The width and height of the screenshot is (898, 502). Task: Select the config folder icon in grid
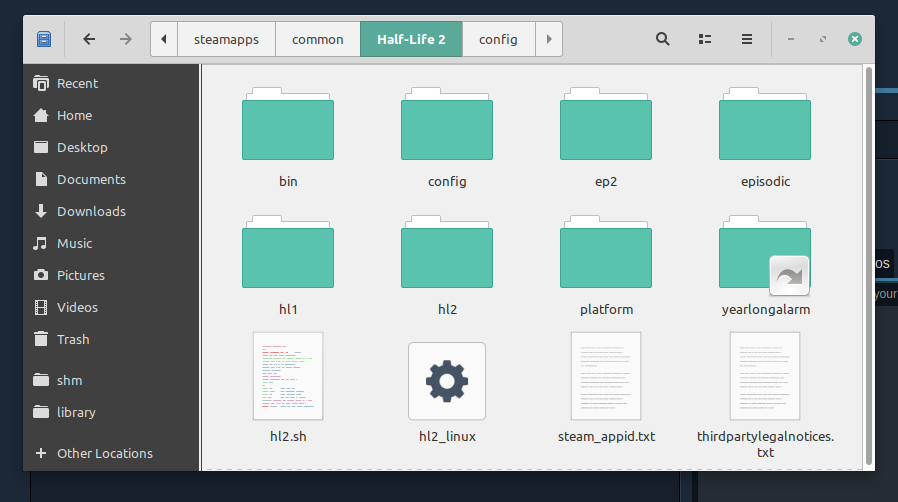(447, 124)
